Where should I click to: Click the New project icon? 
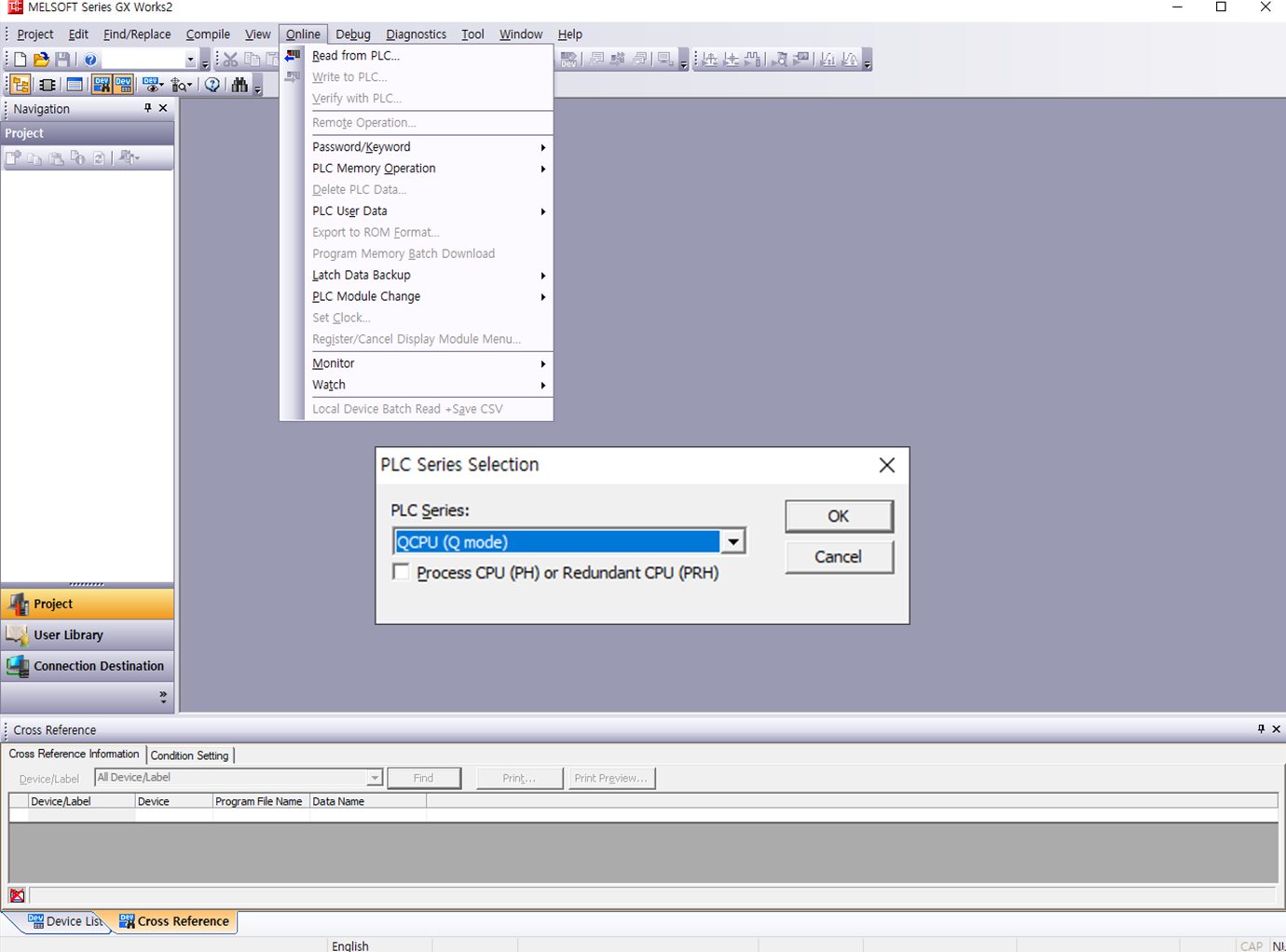[20, 60]
